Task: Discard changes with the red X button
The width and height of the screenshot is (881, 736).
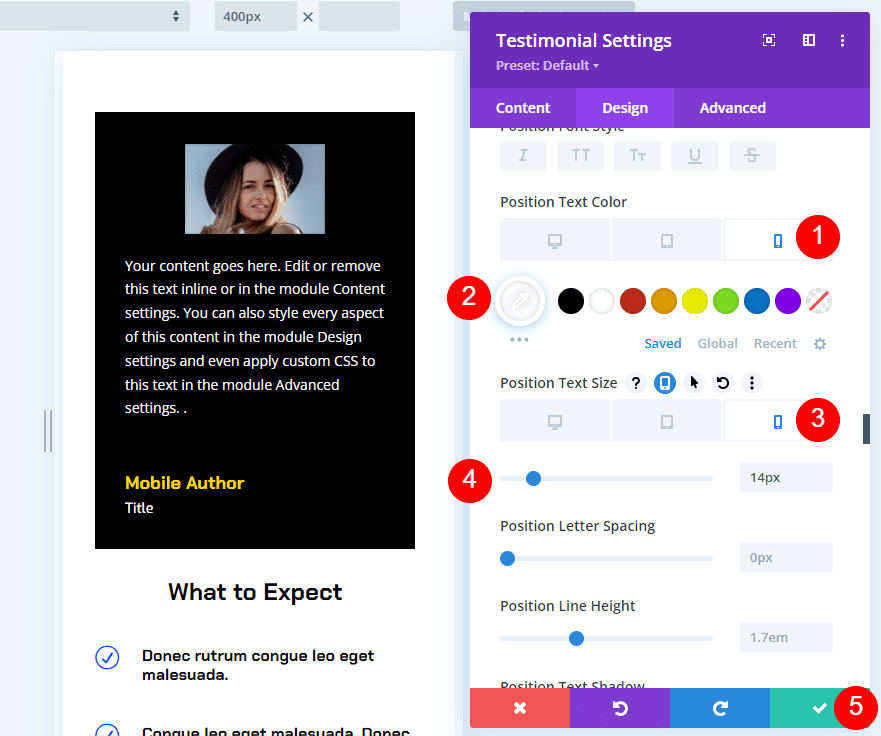Action: pyautogui.click(x=519, y=708)
